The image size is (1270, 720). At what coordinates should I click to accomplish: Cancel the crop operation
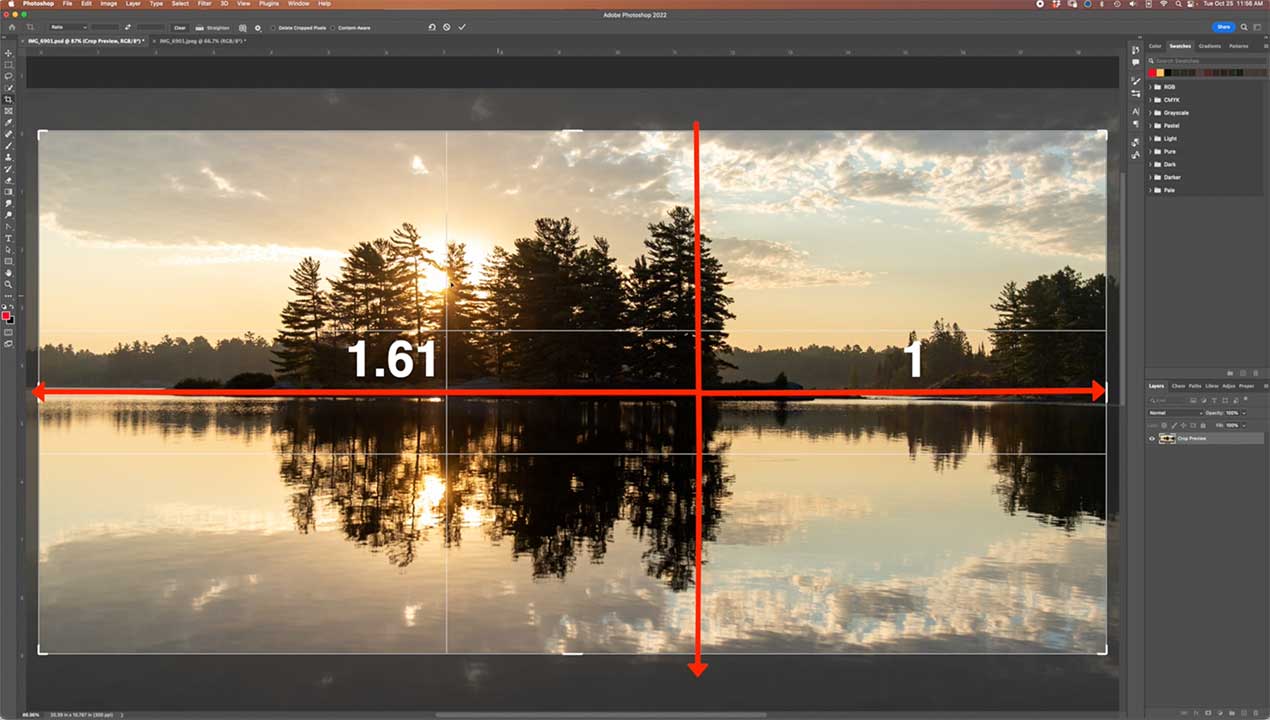pos(446,27)
